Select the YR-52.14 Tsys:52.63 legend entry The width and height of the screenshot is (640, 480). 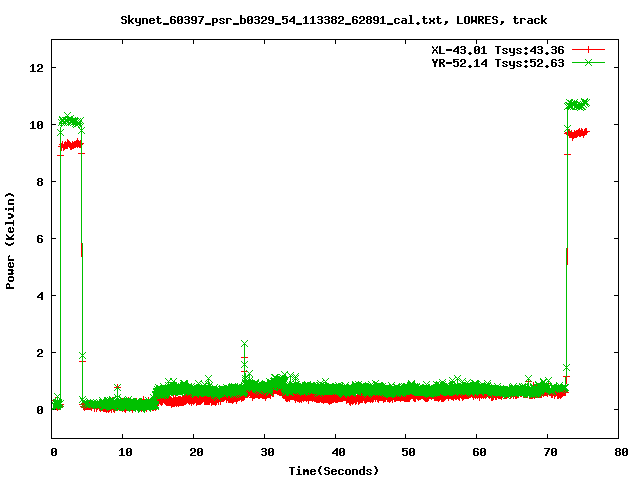[x=498, y=63]
